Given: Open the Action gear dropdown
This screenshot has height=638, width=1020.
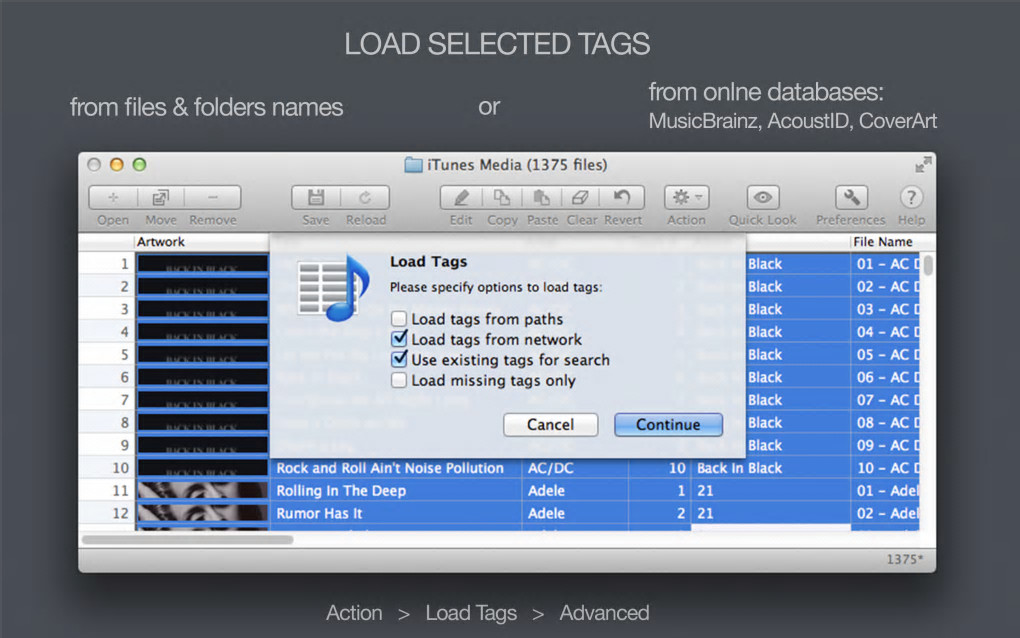Looking at the screenshot, I should point(686,197).
